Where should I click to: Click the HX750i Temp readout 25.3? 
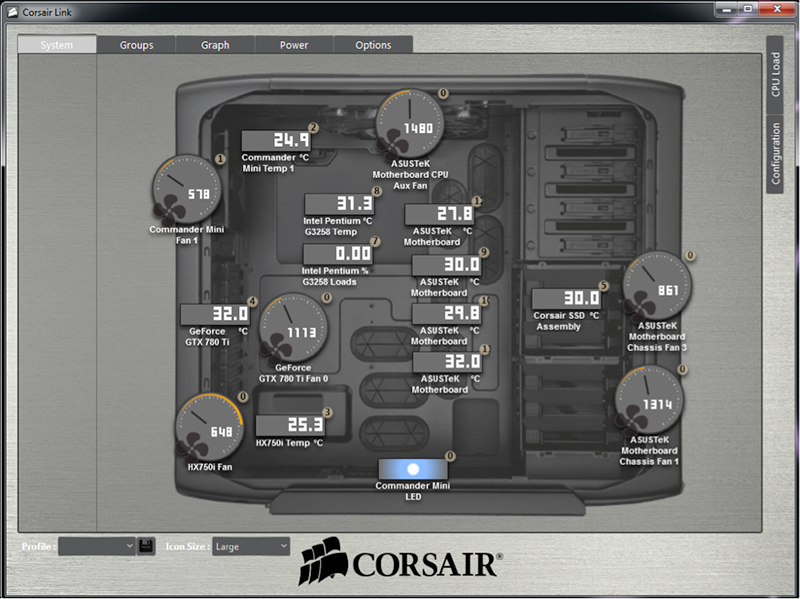click(291, 425)
